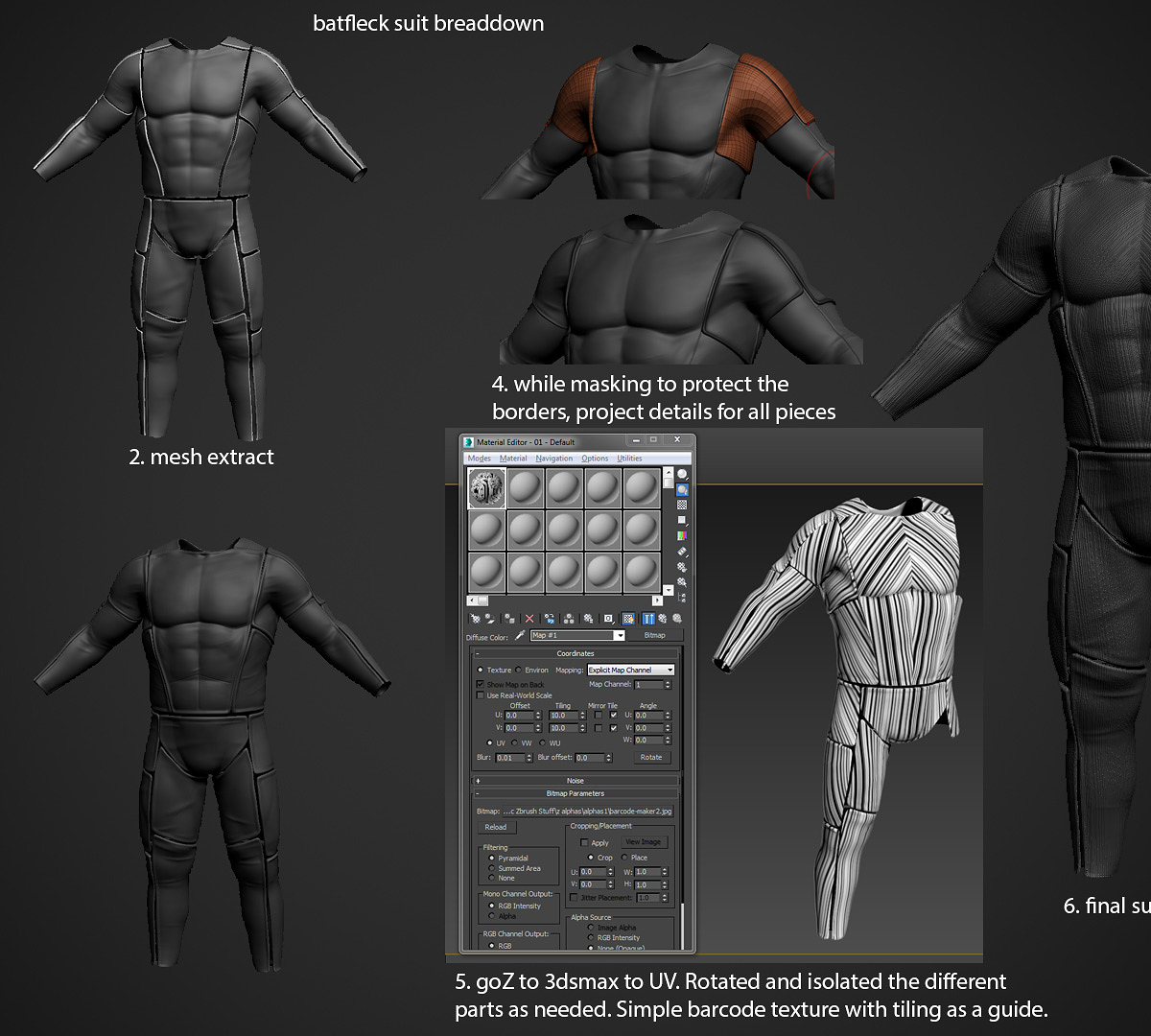1151x1036 pixels.
Task: Open the Modes menu
Action: pos(479,459)
